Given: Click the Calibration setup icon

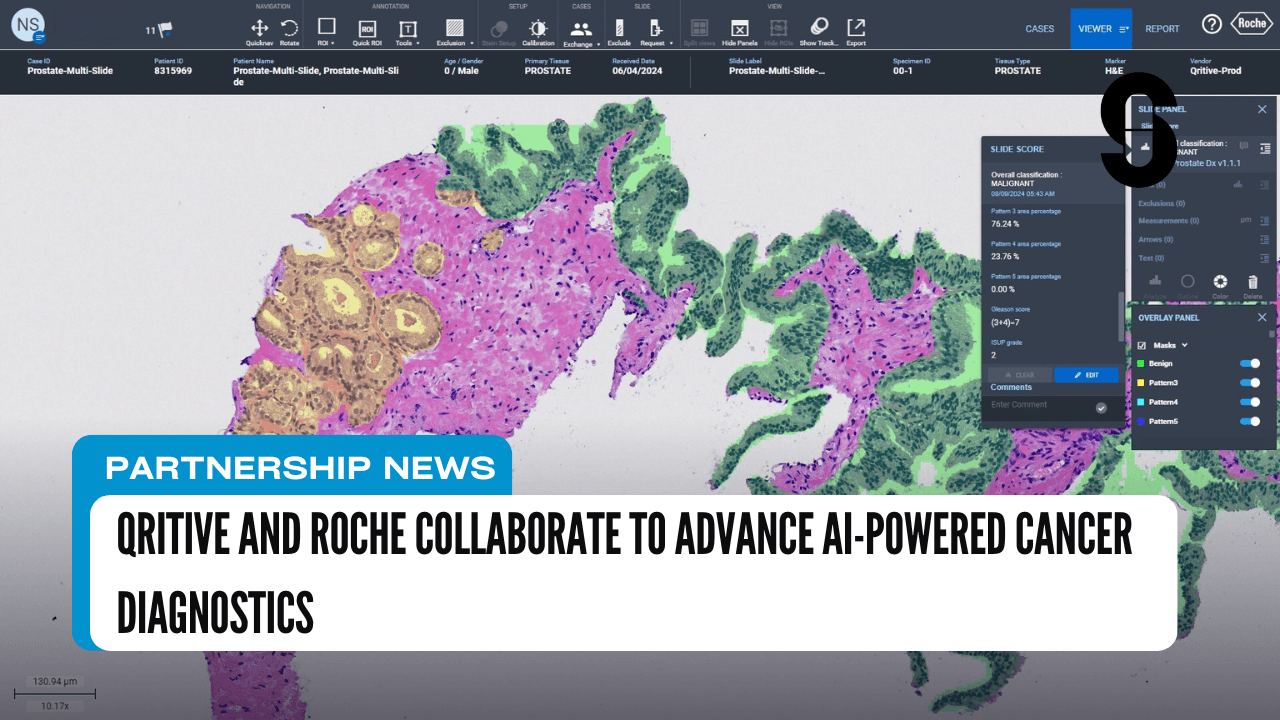Looking at the screenshot, I should click(538, 30).
